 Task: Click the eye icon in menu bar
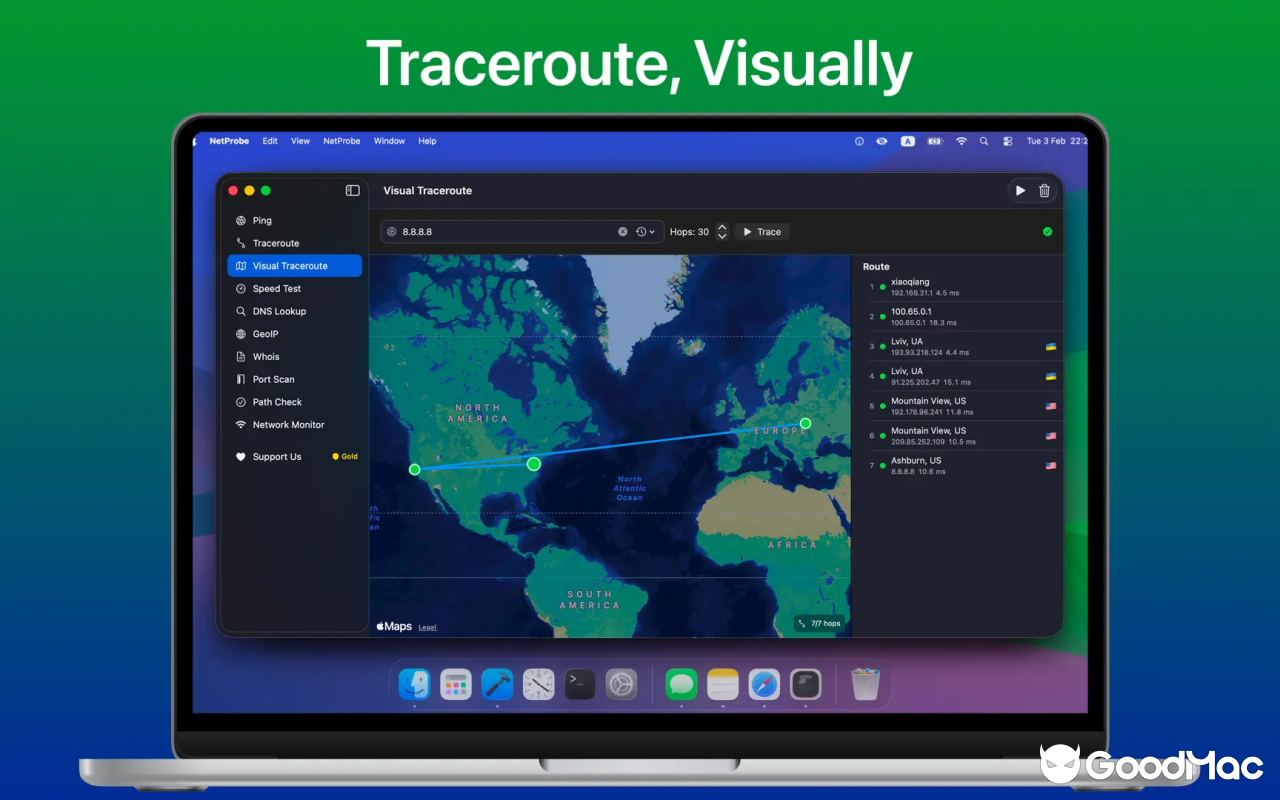pos(881,141)
